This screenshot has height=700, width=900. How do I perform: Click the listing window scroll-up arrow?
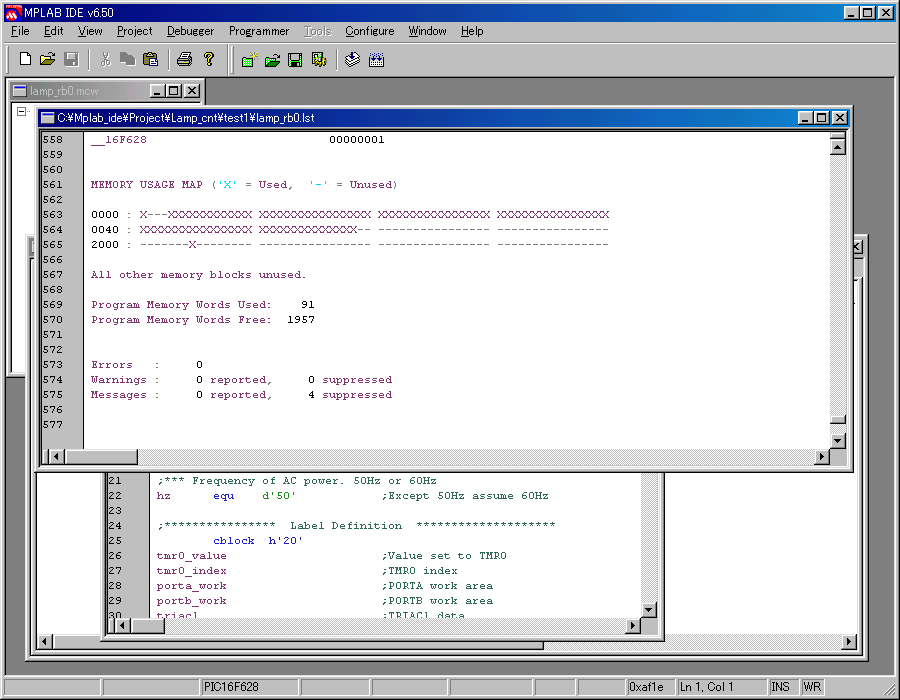(x=837, y=147)
